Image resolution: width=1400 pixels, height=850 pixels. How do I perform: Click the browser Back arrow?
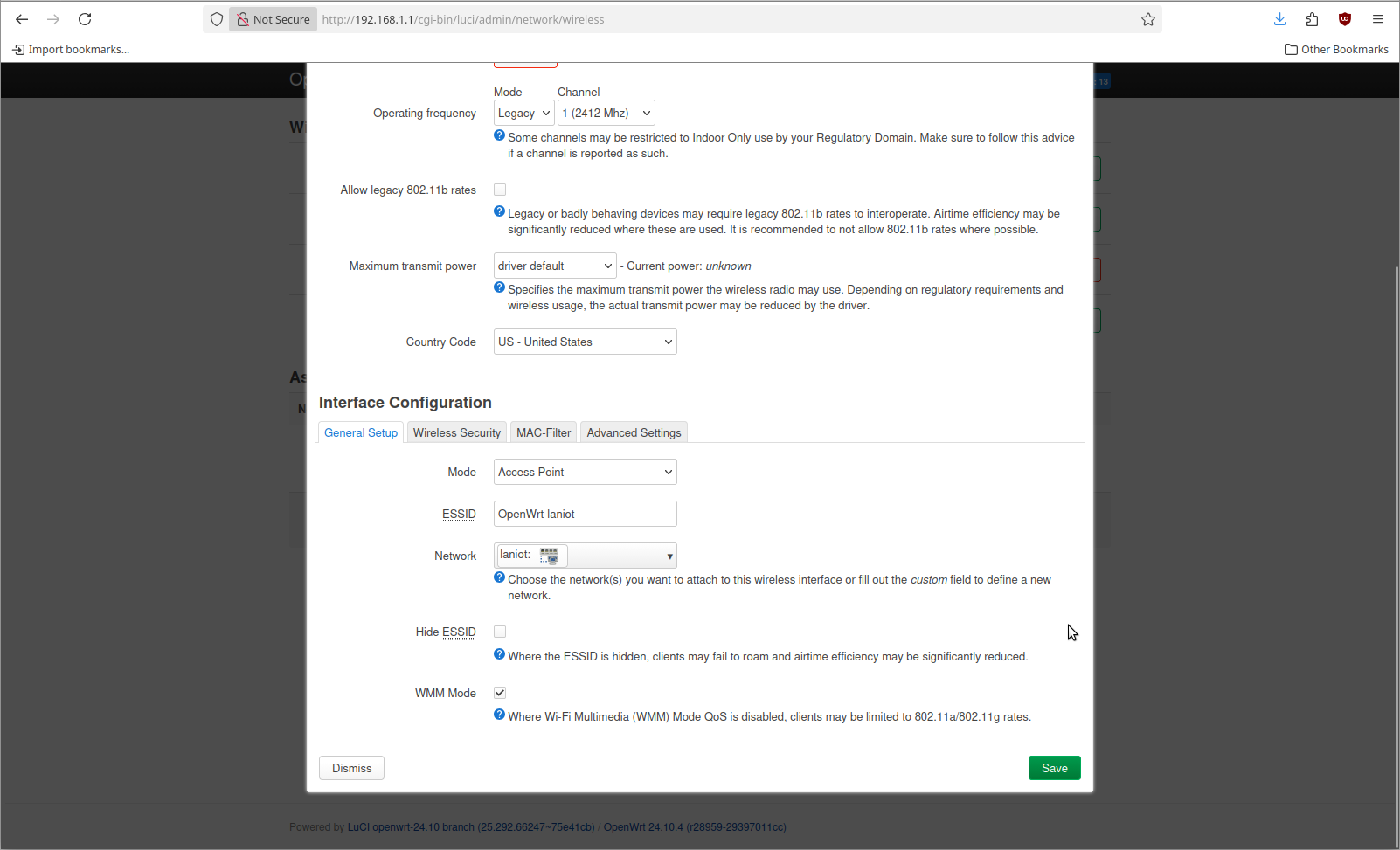click(22, 19)
